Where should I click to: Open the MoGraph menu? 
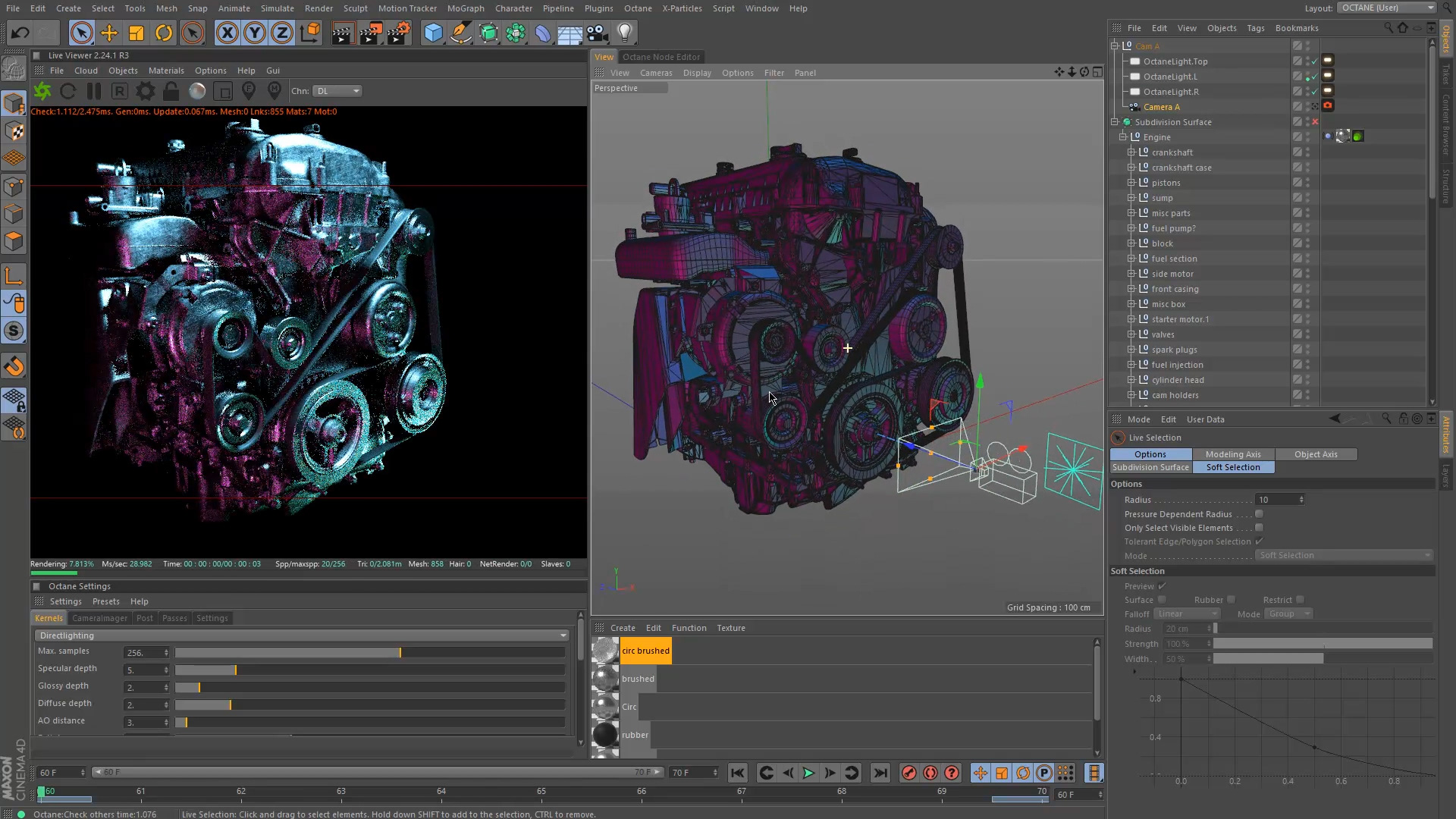tap(465, 8)
